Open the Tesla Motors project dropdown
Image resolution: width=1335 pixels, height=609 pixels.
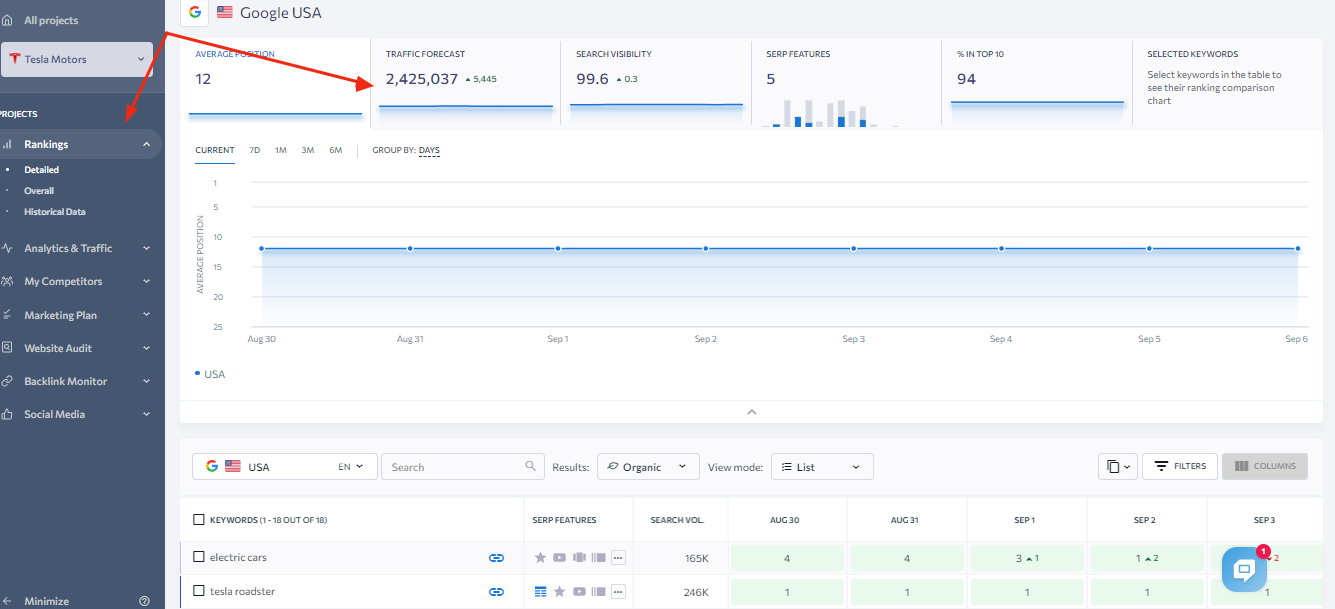pos(77,59)
